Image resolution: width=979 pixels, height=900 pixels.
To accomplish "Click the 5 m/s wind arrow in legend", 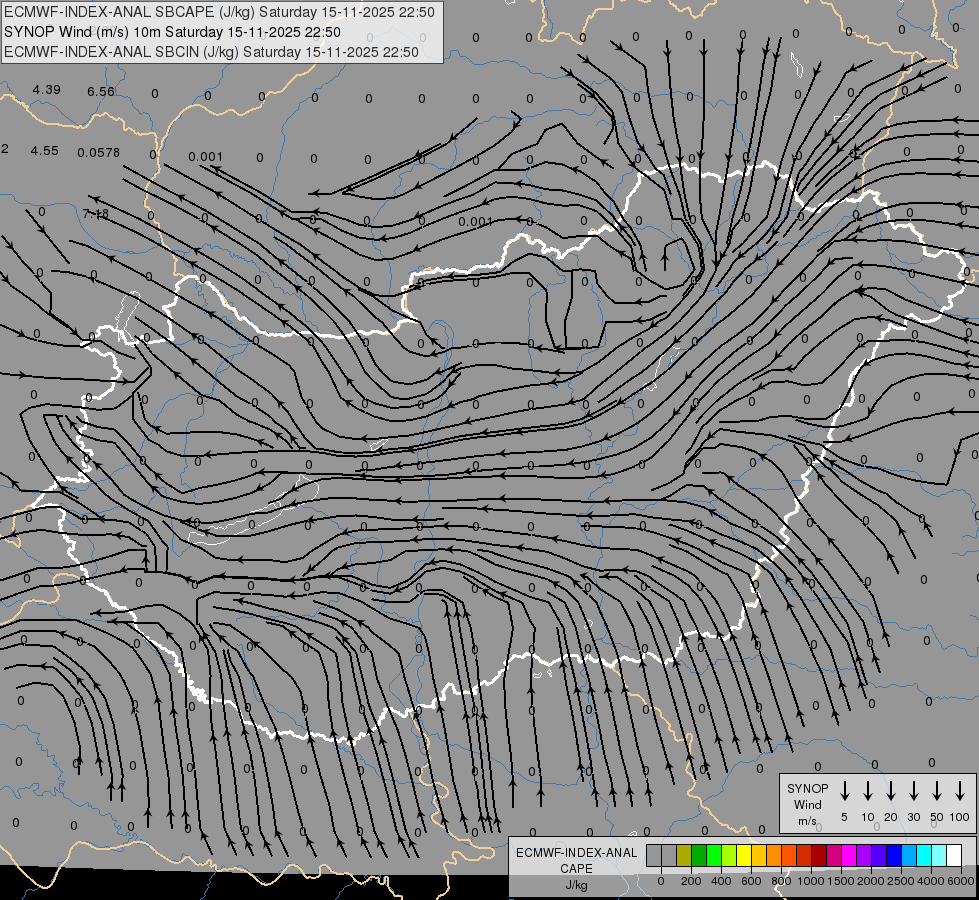I will point(844,791).
